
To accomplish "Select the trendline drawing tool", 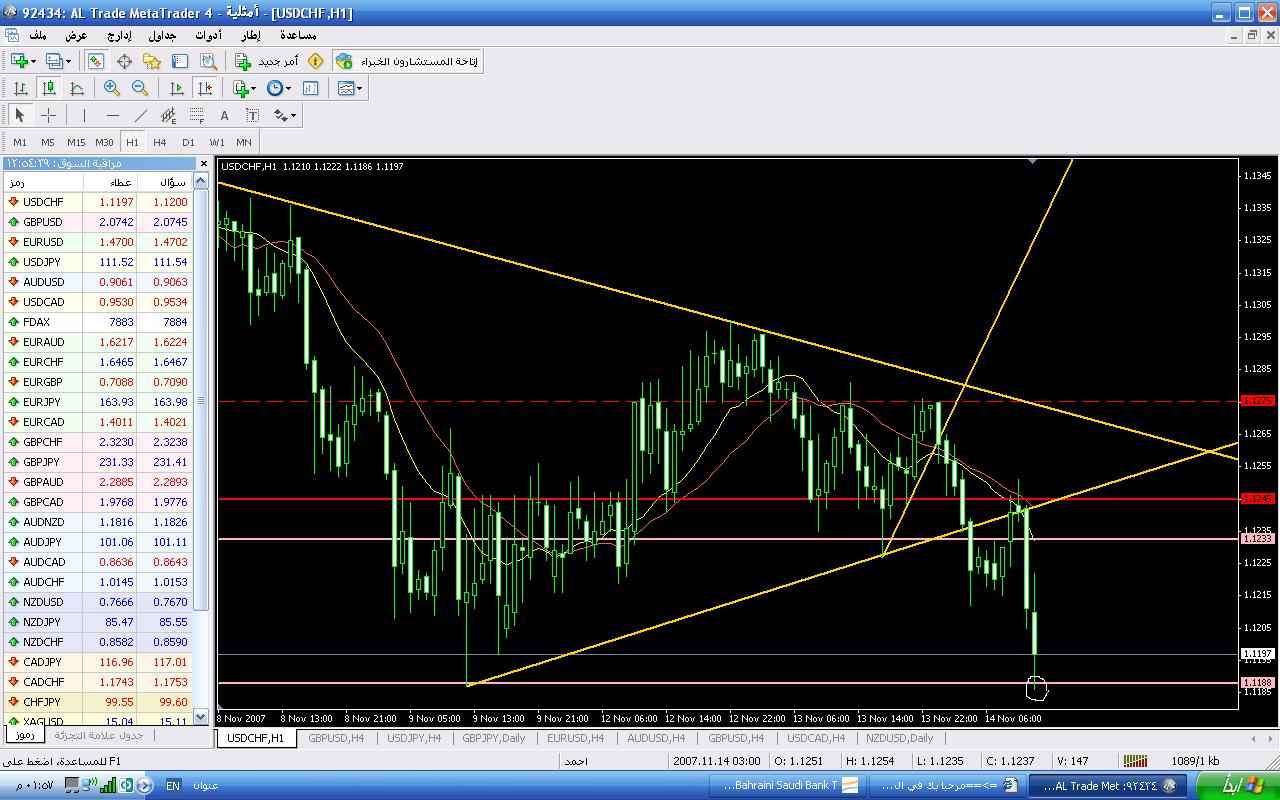I will pyautogui.click(x=141, y=115).
